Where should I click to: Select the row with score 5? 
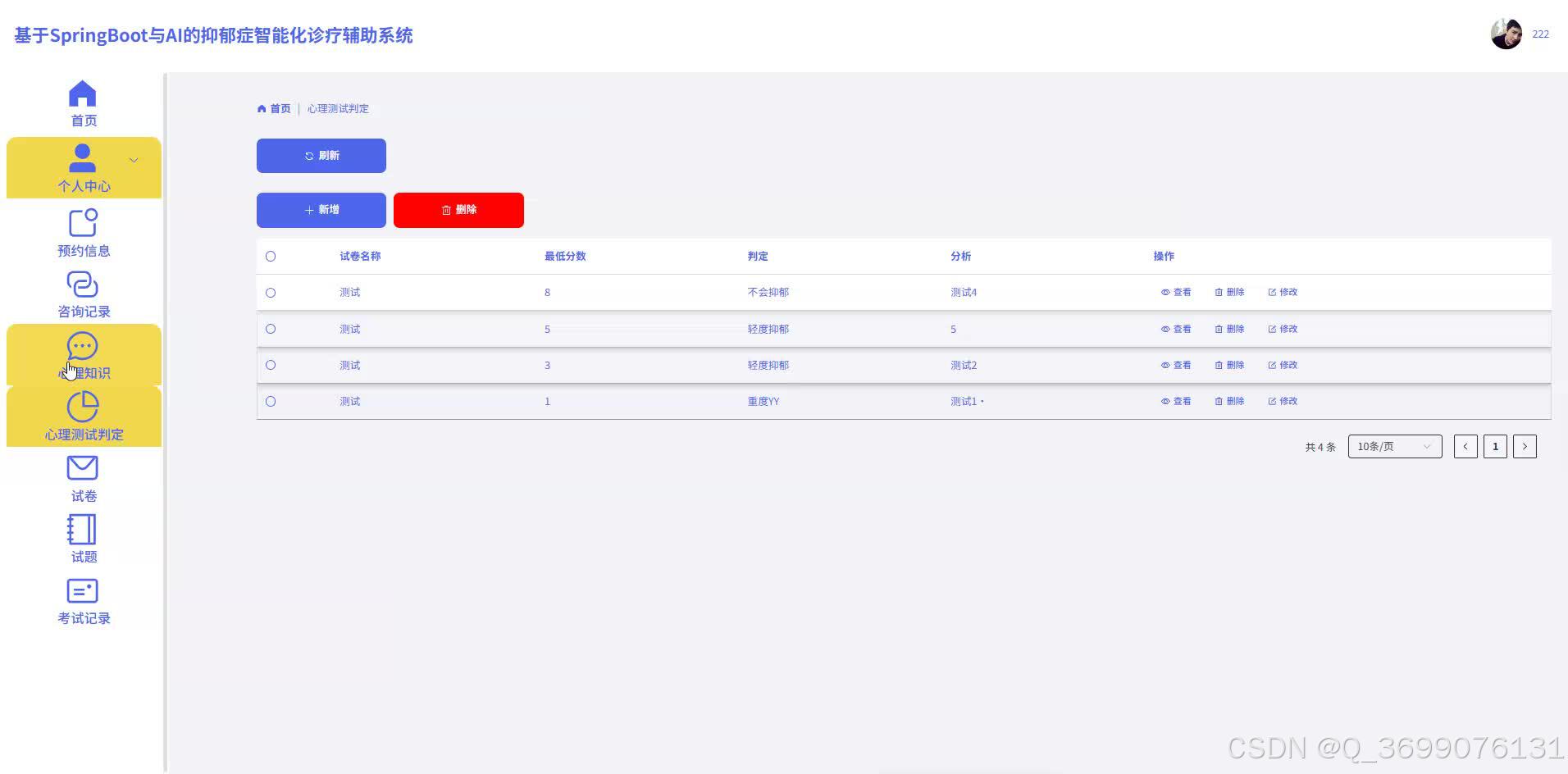tap(271, 329)
